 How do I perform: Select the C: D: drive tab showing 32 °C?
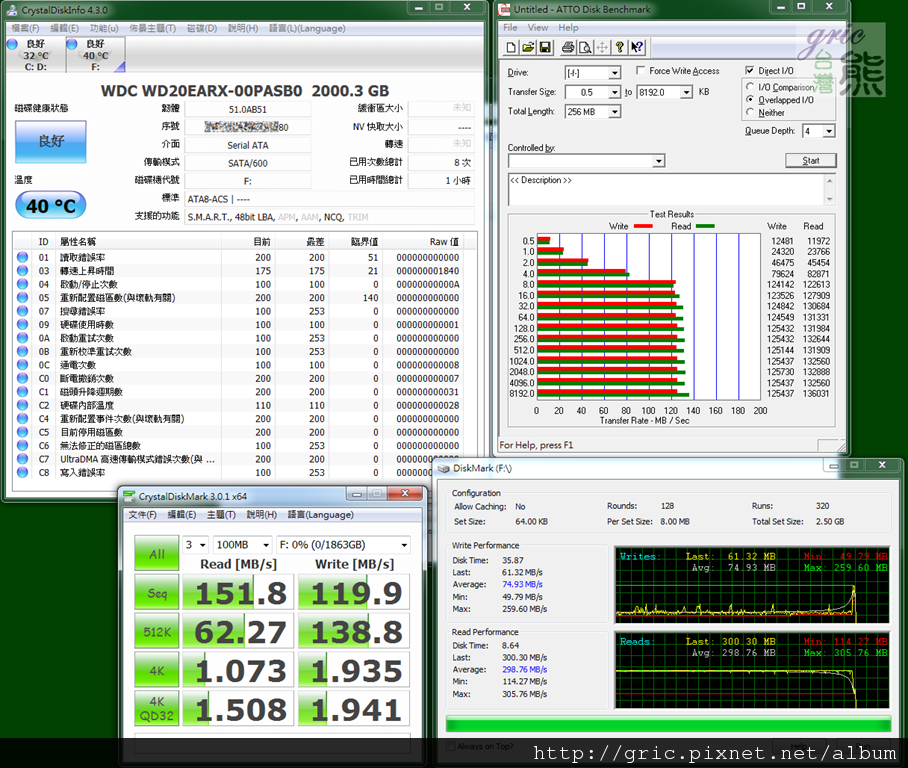click(34, 56)
